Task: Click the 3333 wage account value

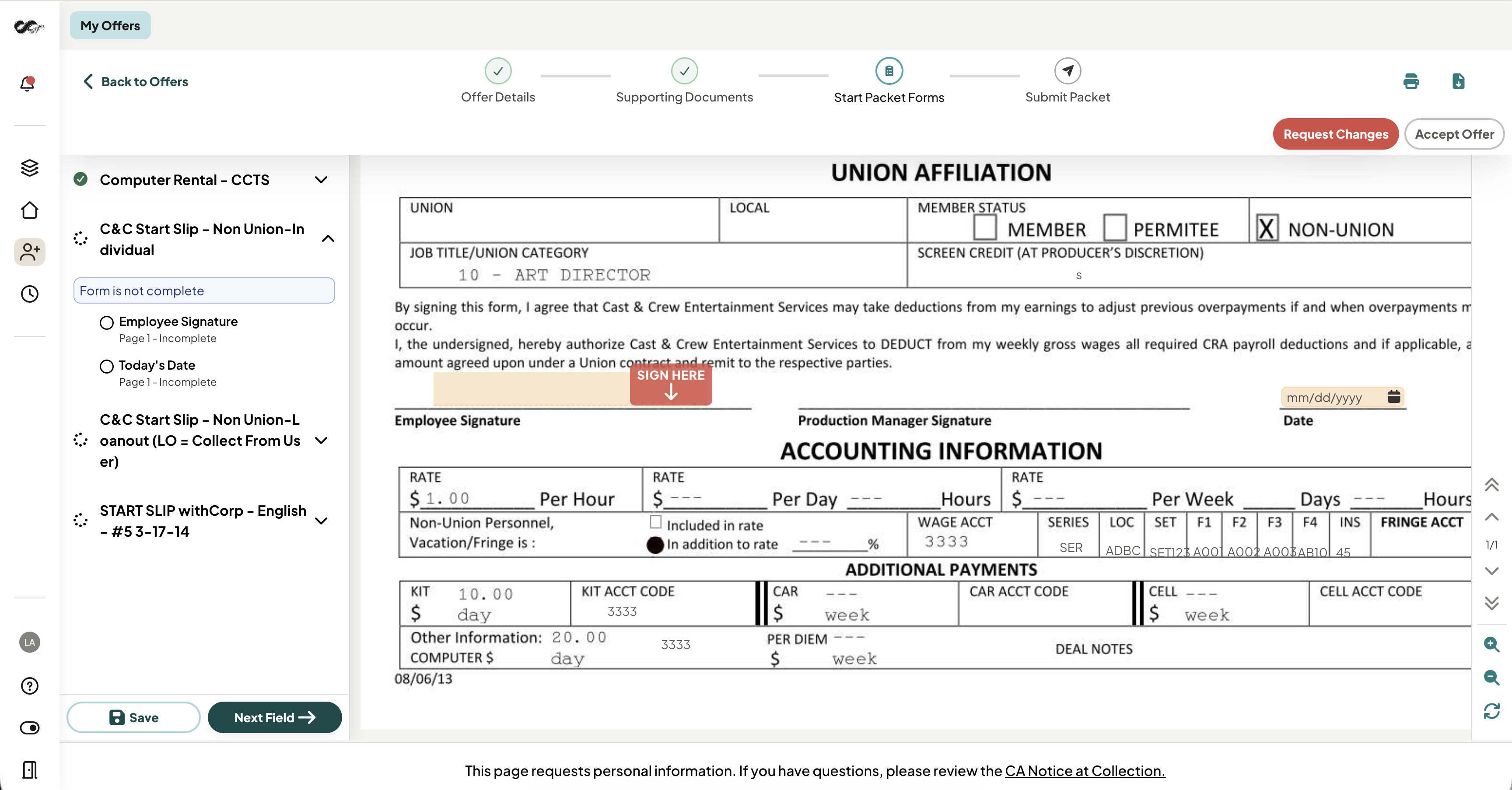Action: 946,542
